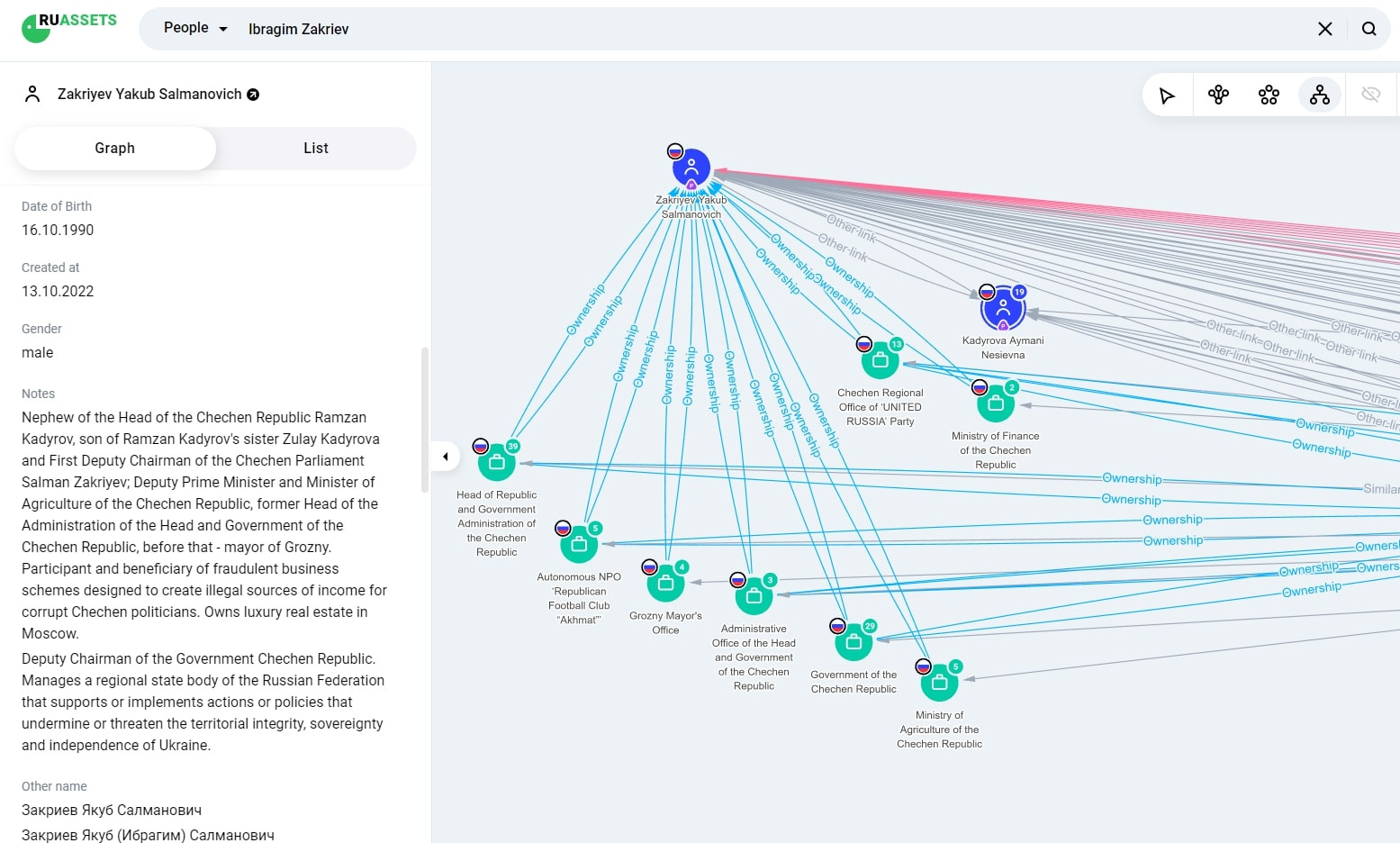Select the Government of the Chechen Republic node
This screenshot has height=843, width=1400.
pyautogui.click(x=854, y=641)
